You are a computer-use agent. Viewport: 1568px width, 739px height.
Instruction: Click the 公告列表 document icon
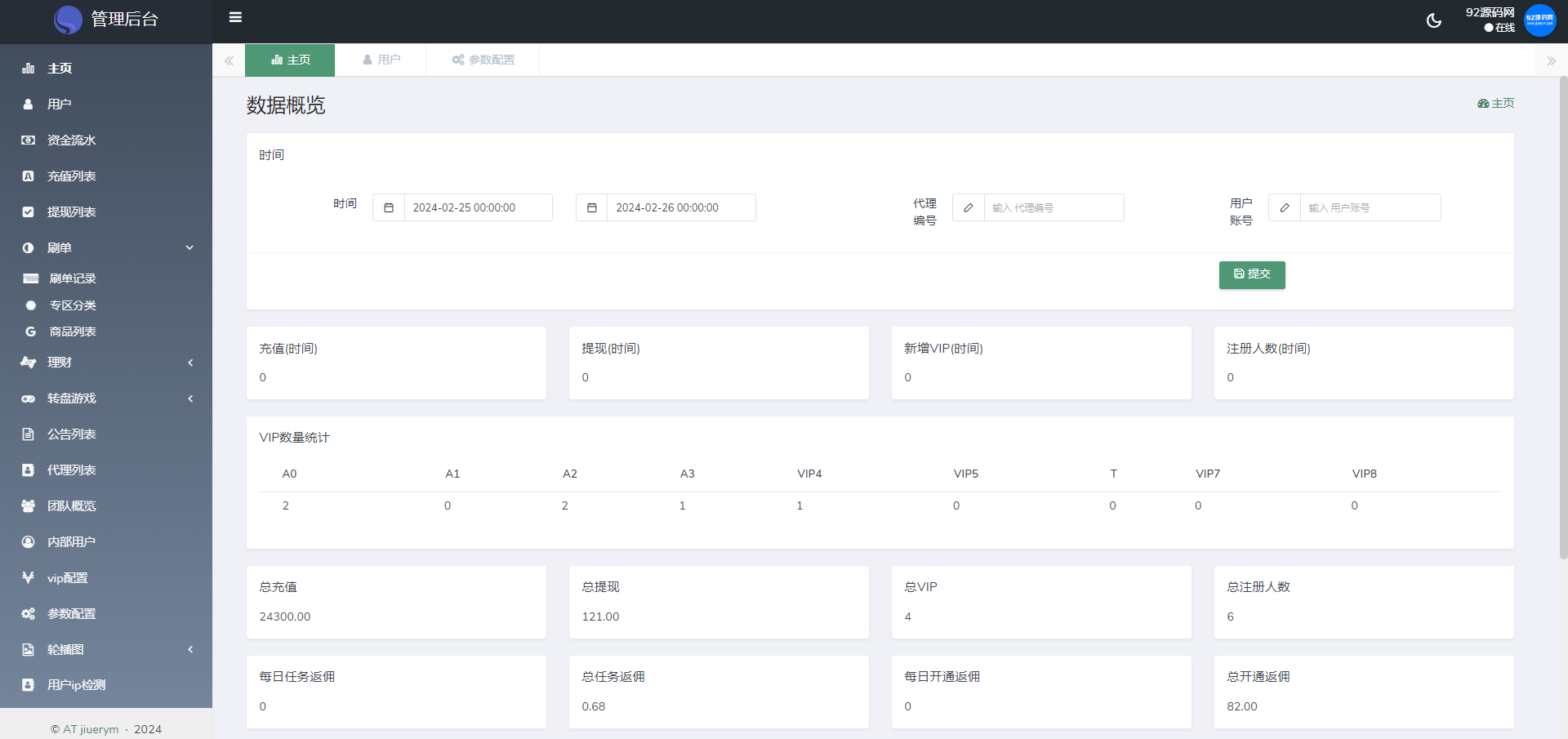(29, 434)
